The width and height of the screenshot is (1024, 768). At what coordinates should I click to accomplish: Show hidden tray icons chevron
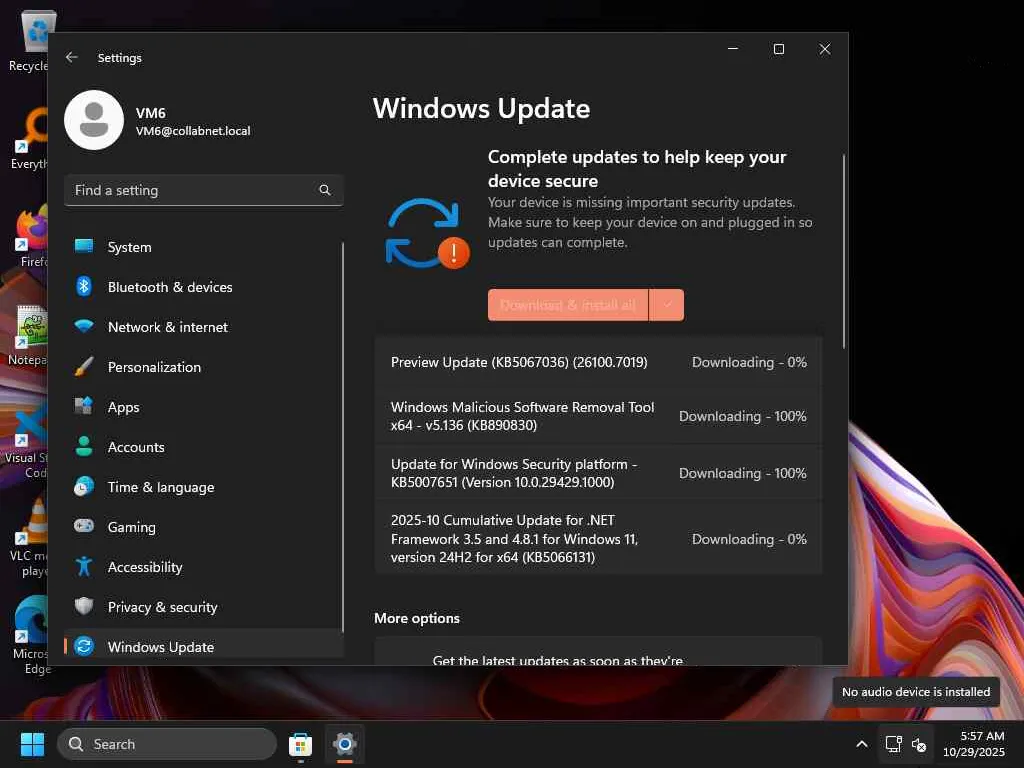(x=862, y=744)
